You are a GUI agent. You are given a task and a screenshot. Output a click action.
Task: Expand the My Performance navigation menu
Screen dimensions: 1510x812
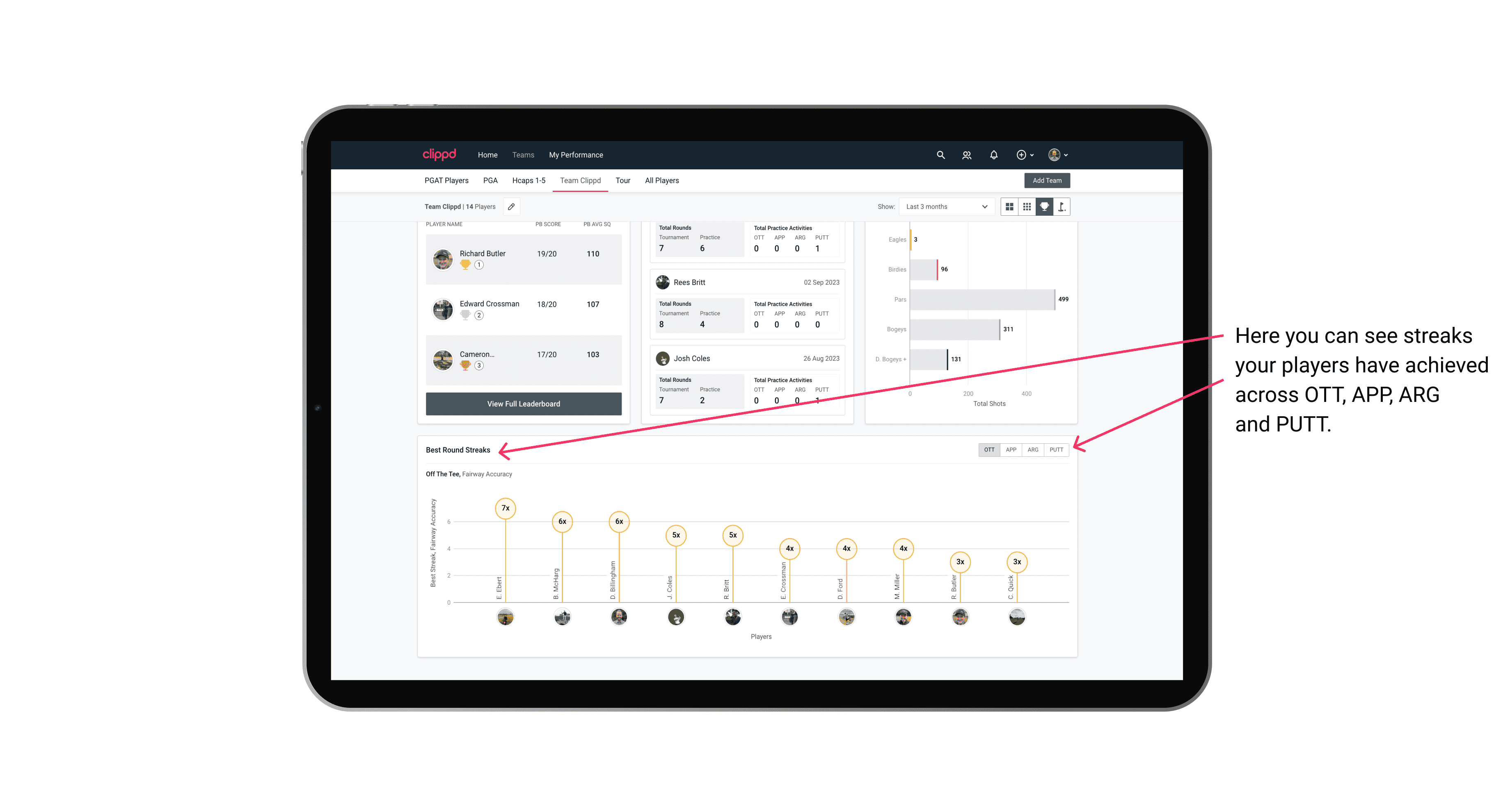576,155
